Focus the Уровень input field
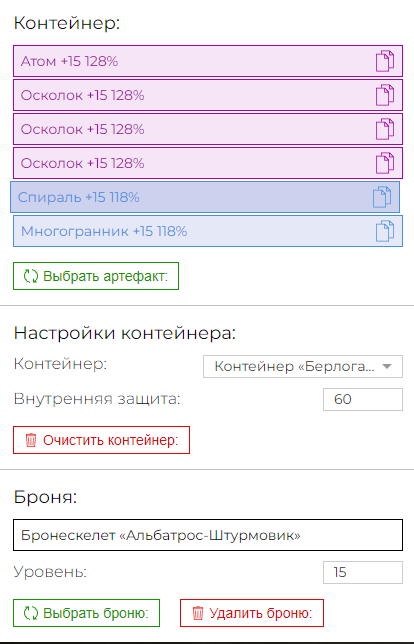The width and height of the screenshot is (414, 644). 363,572
